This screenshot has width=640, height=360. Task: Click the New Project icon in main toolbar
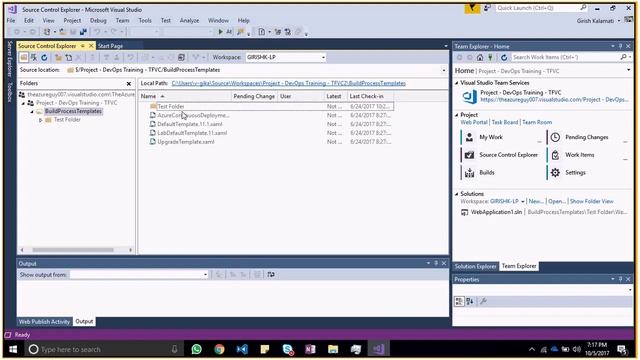(47, 31)
